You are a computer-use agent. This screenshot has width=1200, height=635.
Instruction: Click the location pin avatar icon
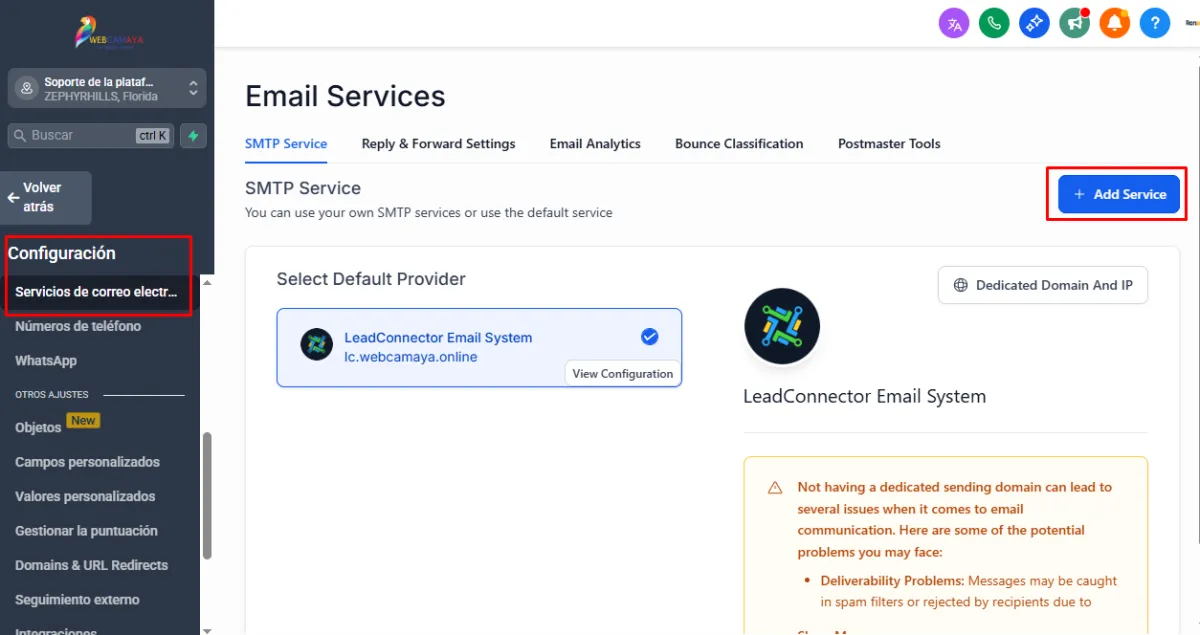point(27,88)
